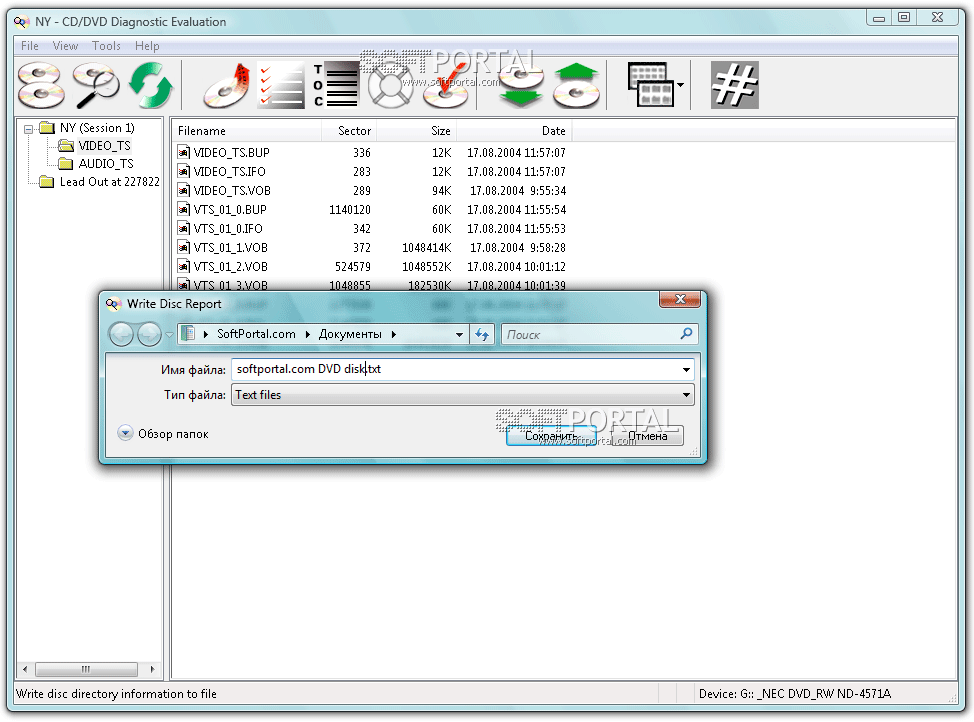Open the Тип файла Text files dropdown
The image size is (974, 722).
coord(462,395)
